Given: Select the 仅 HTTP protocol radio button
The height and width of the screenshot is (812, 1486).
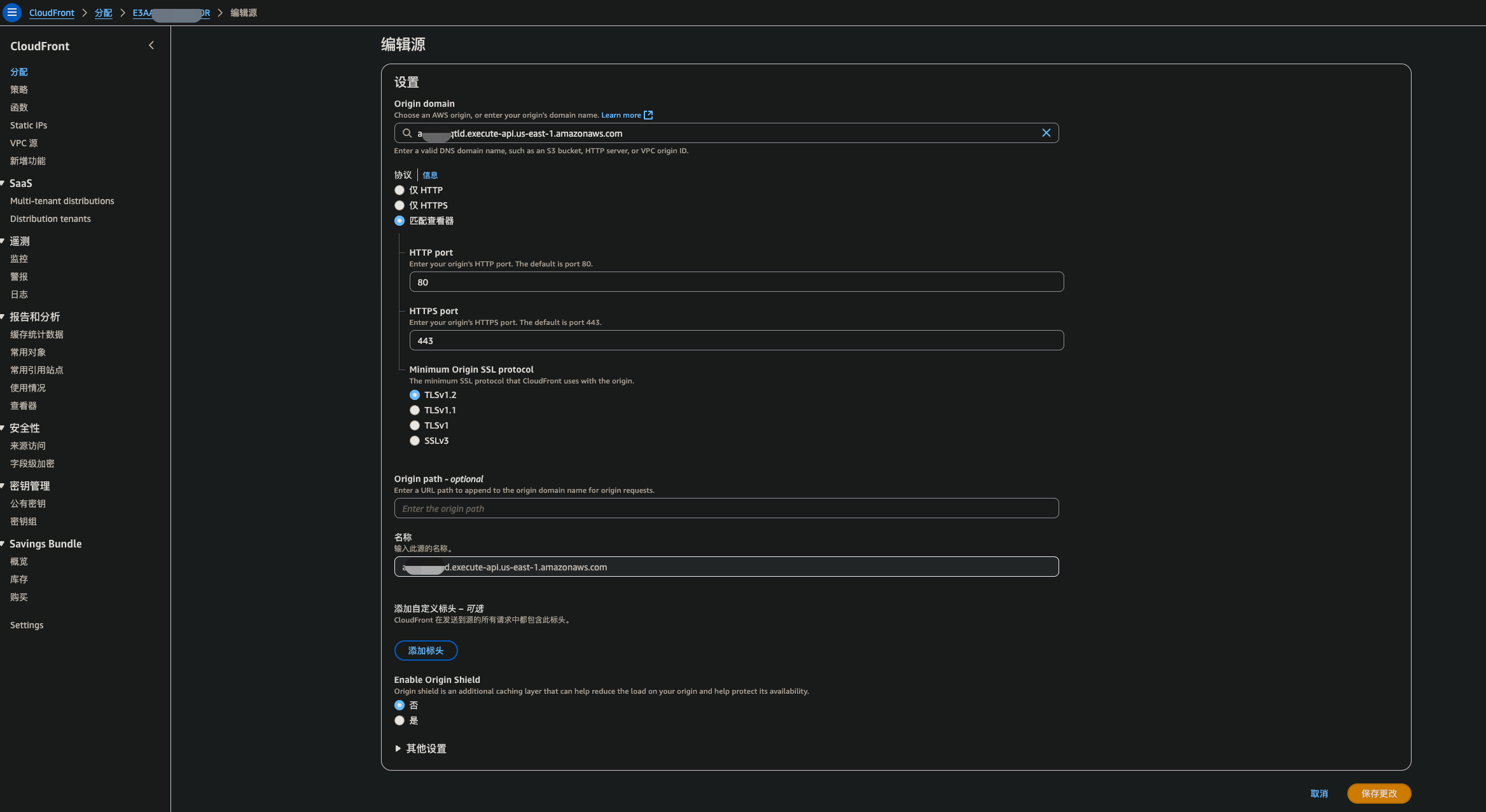Looking at the screenshot, I should coord(399,190).
